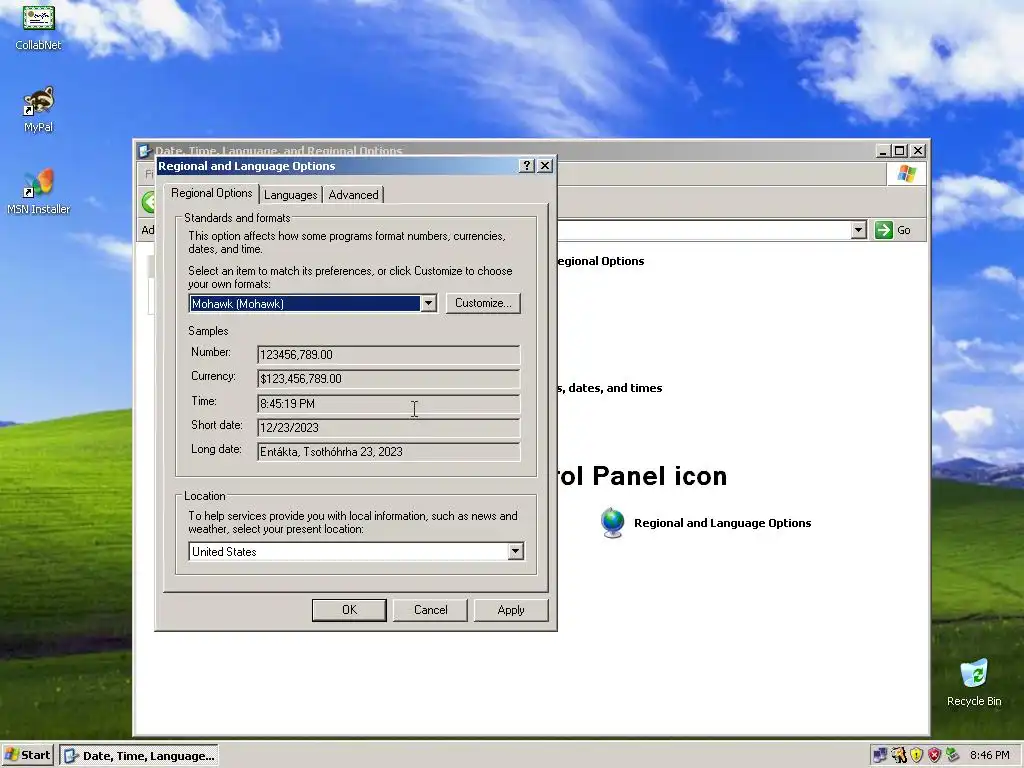Click the 'Samples' label
The width and height of the screenshot is (1024, 768).
click(x=208, y=331)
